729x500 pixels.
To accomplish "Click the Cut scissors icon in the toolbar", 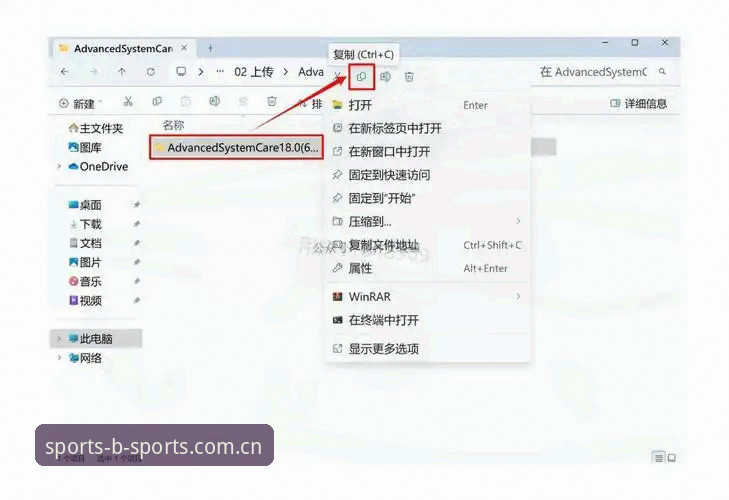I will coord(128,101).
